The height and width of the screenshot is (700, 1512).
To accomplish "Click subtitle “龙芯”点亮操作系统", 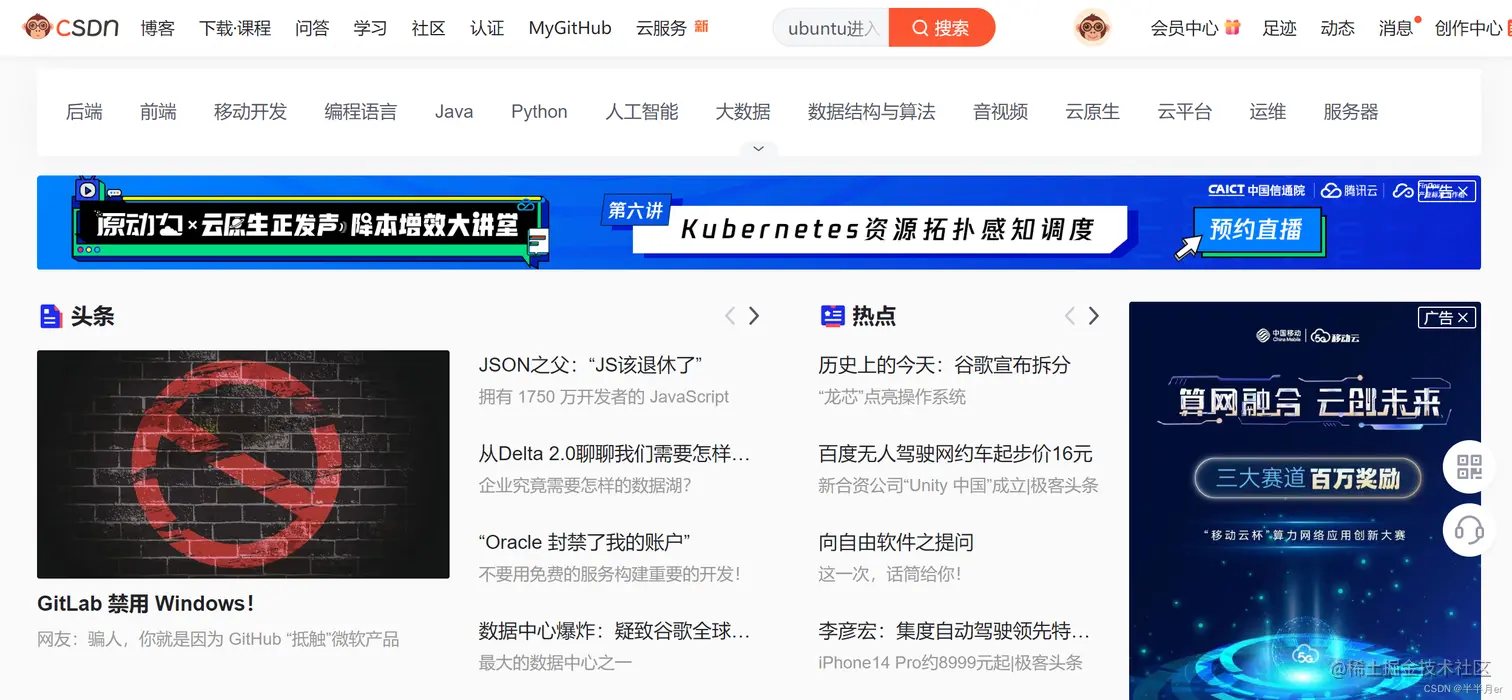I will click(892, 397).
